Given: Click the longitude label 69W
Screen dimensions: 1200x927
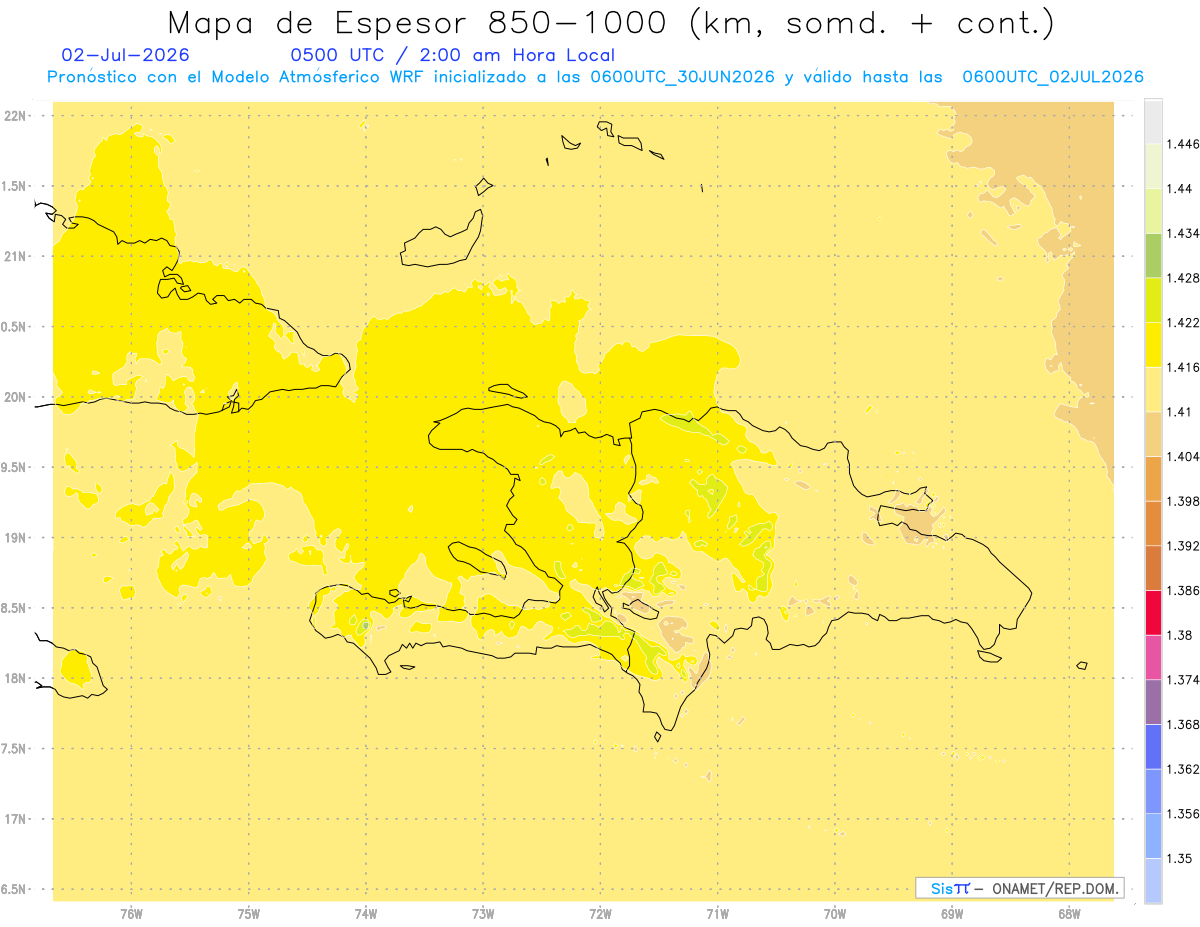Looking at the screenshot, I should tap(952, 914).
